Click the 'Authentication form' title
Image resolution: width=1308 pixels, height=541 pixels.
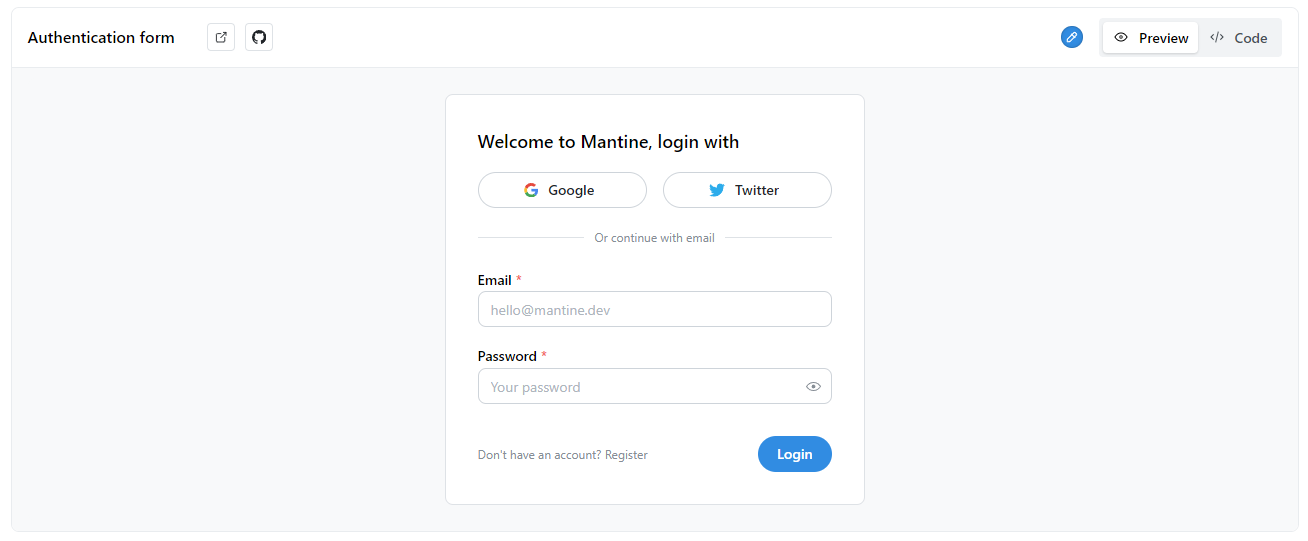click(x=101, y=38)
